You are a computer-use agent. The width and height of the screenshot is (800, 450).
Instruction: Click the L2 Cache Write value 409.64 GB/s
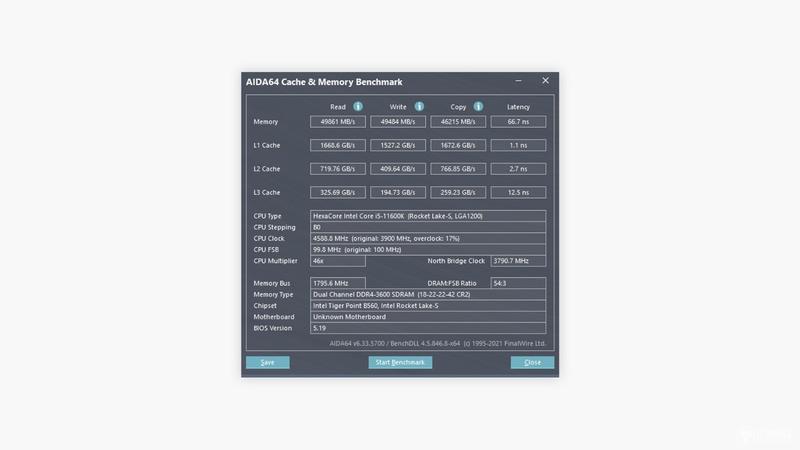(x=398, y=169)
